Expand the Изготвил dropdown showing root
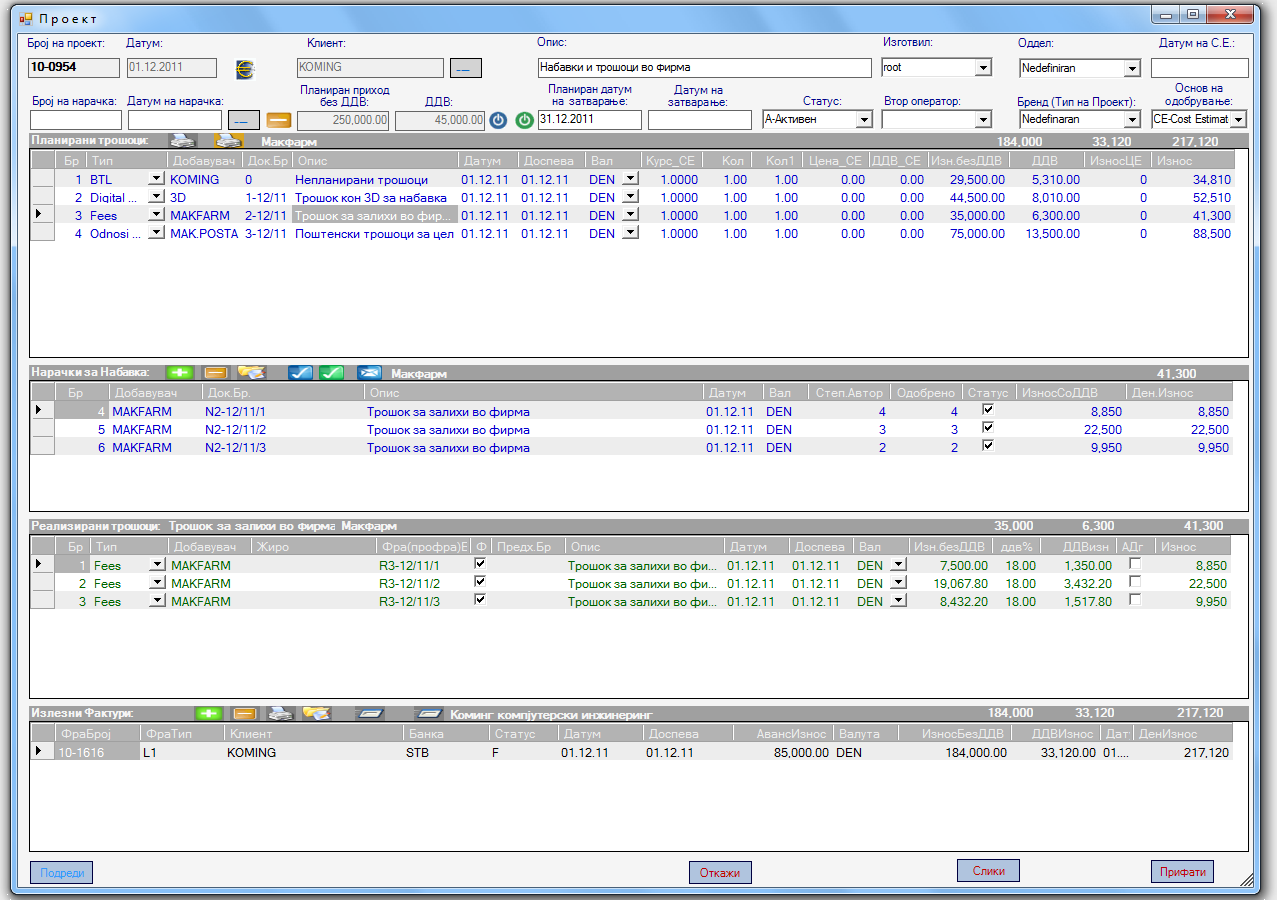 (x=982, y=68)
